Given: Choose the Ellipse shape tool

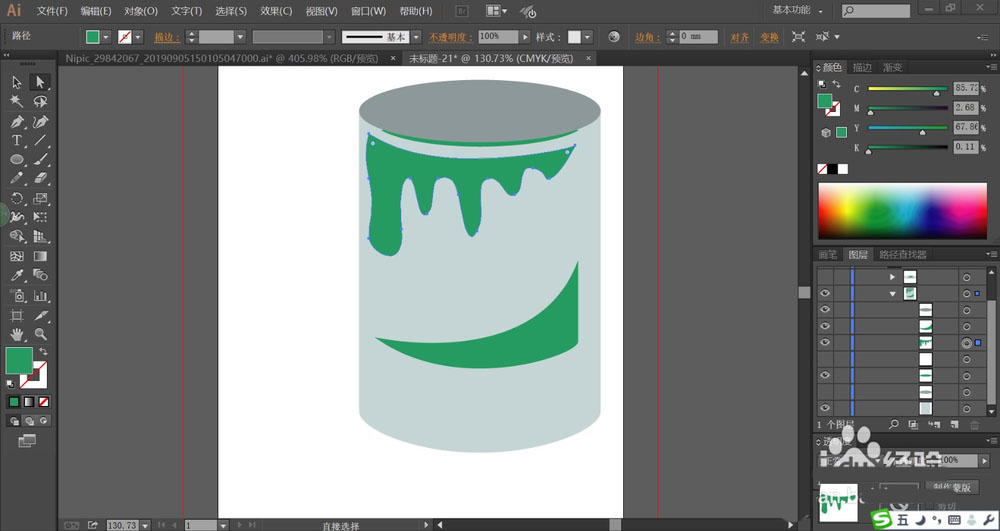Looking at the screenshot, I should coord(17,159).
